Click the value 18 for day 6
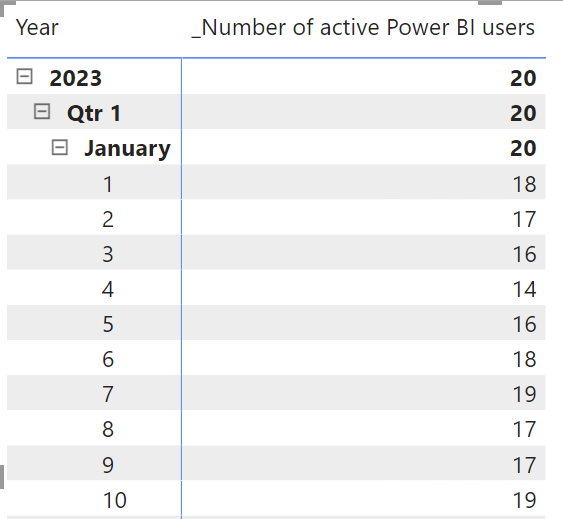 524,359
